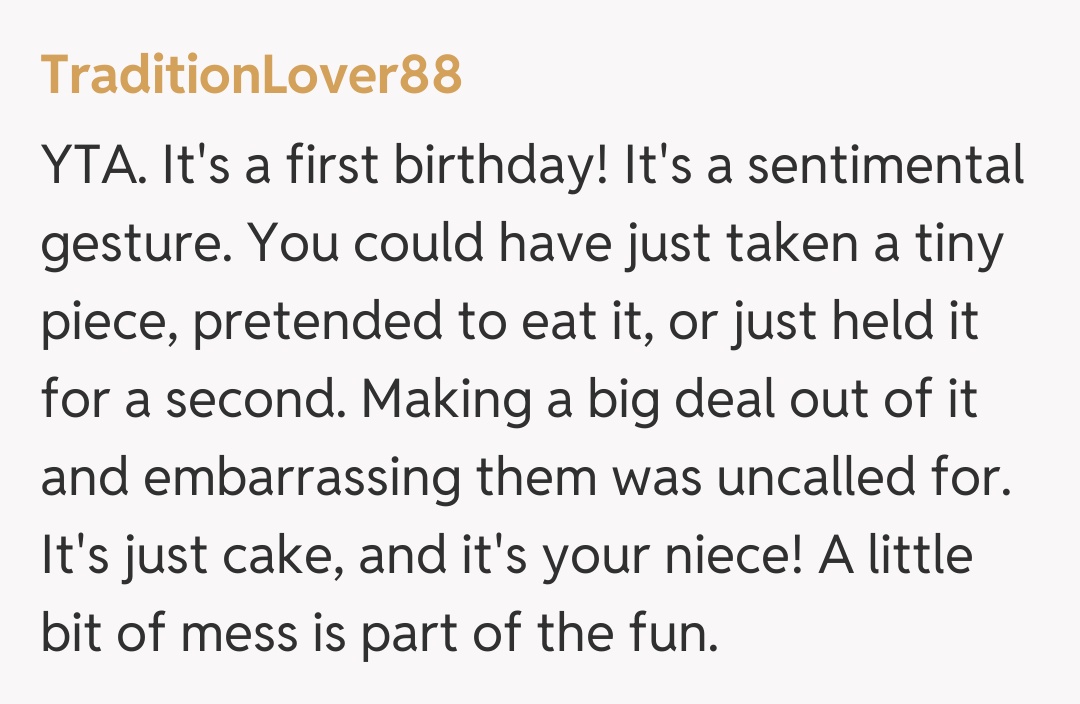
Task: Click the word 'piece,' in comment
Action: (107, 323)
